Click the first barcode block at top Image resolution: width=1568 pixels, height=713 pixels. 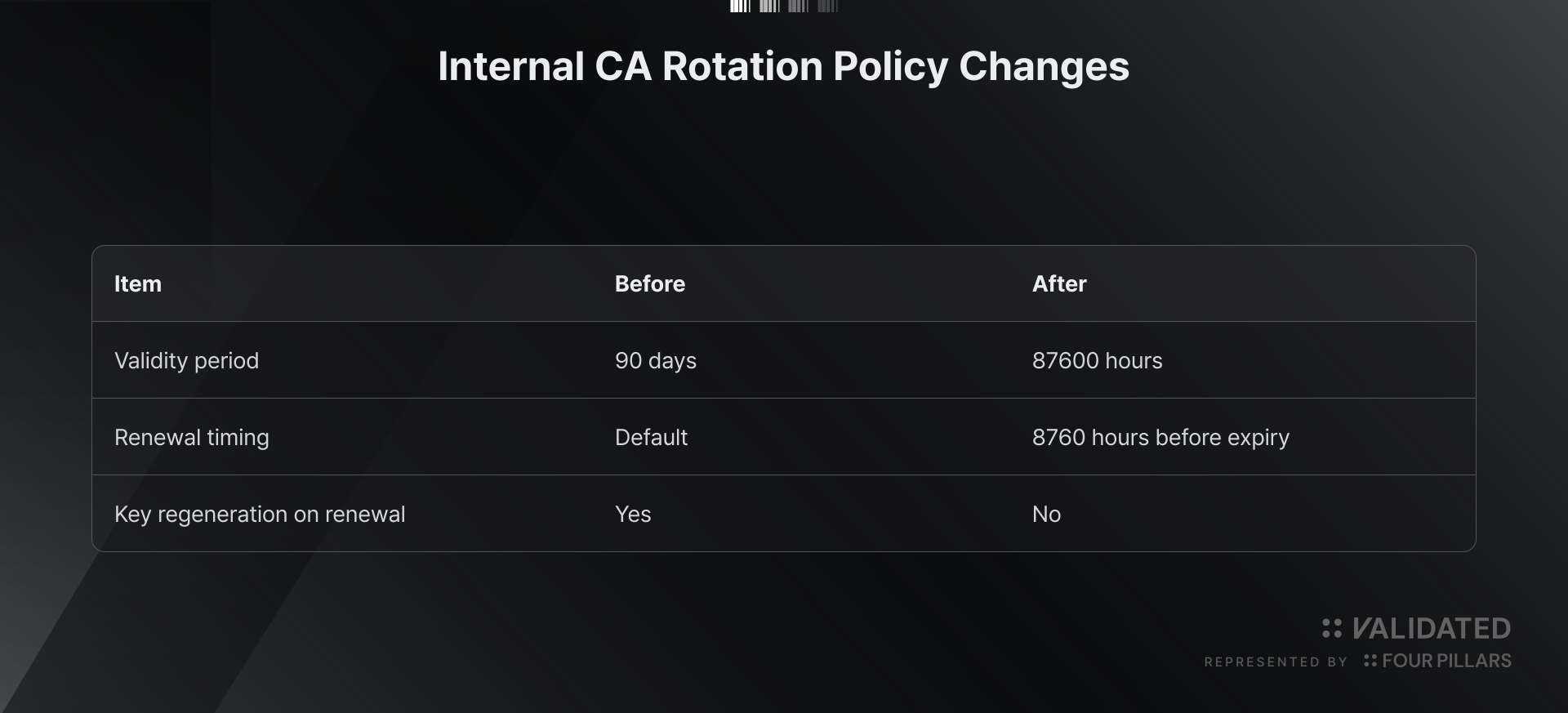[x=740, y=7]
